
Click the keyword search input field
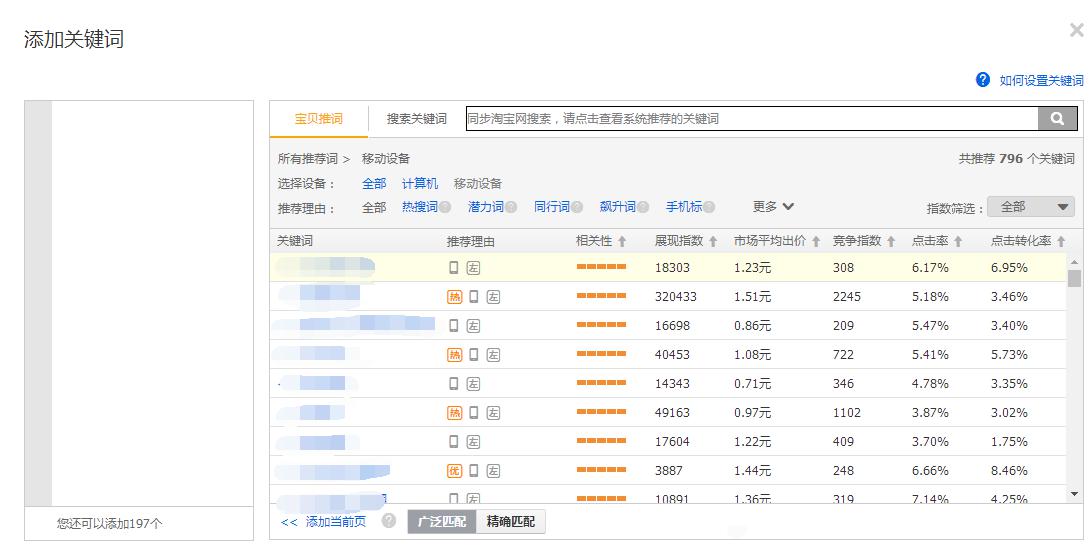[x=750, y=119]
